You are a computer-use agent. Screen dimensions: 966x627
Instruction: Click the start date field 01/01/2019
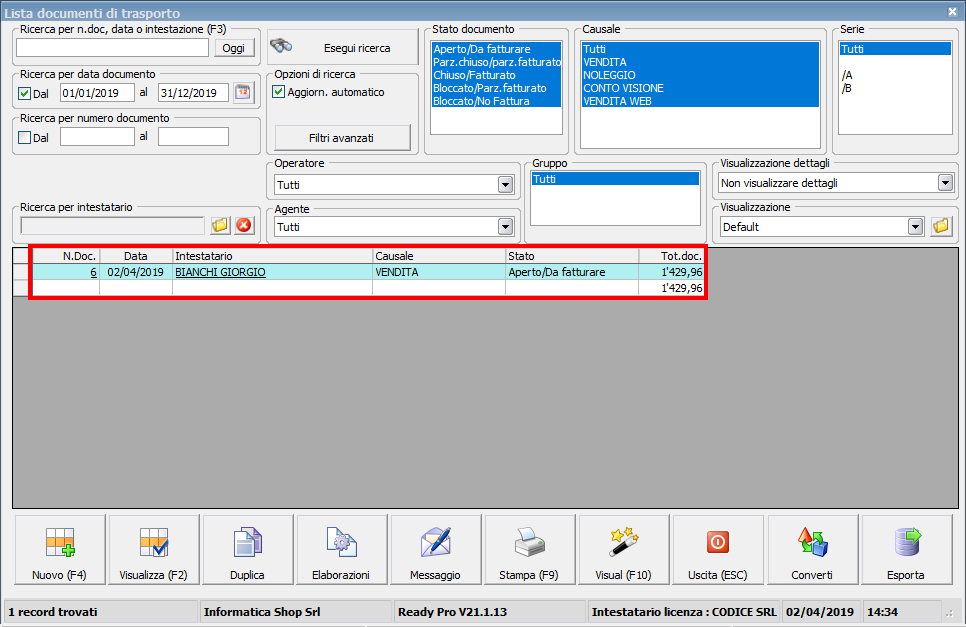(97, 93)
